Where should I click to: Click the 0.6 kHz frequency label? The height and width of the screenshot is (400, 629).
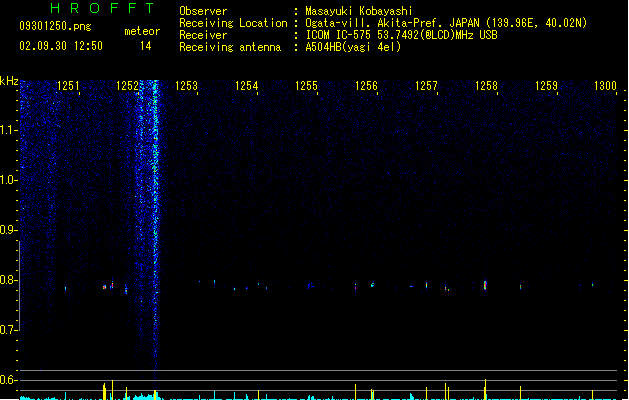[x=8, y=380]
